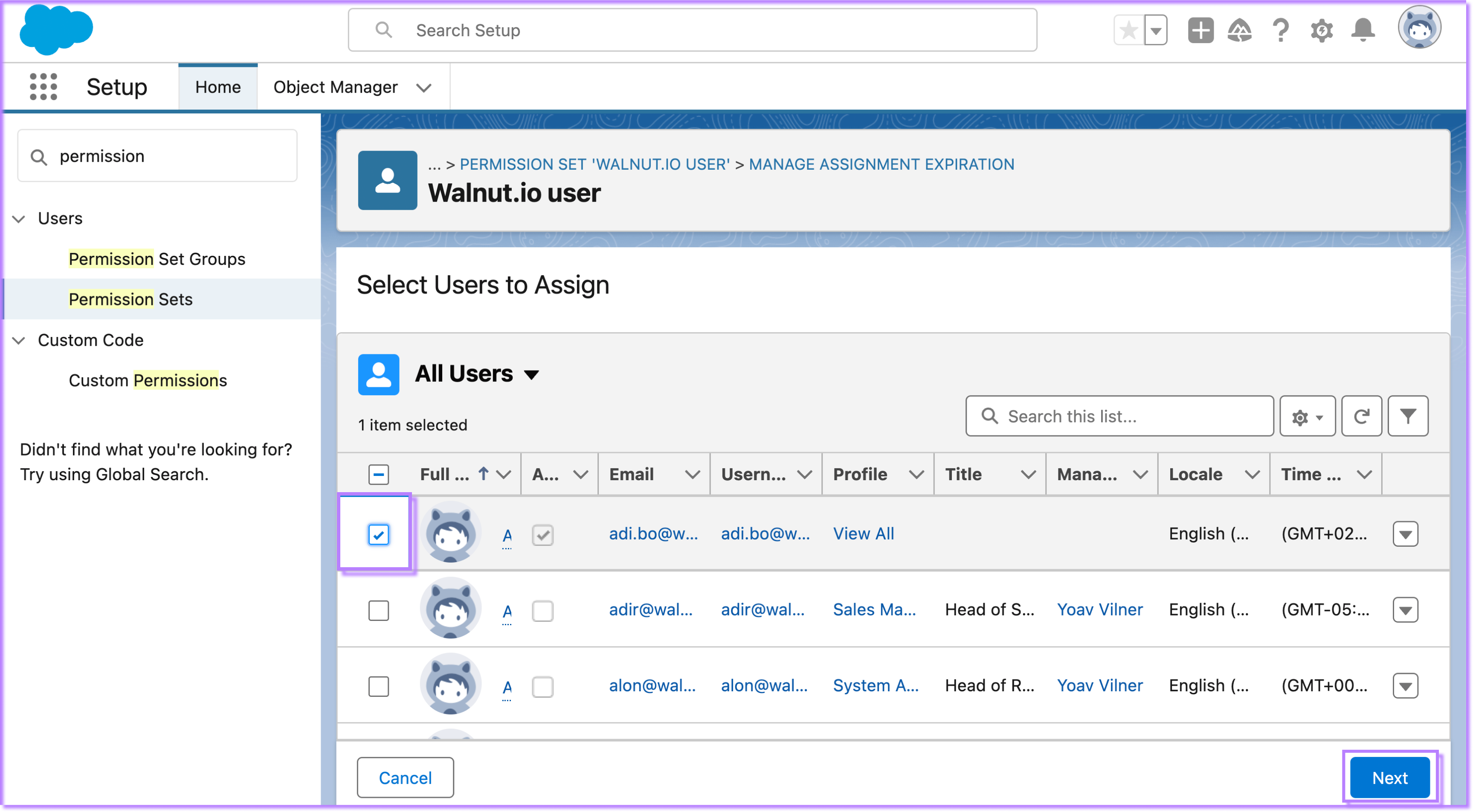This screenshot has height=812, width=1473.
Task: Click the Next button
Action: [1389, 778]
